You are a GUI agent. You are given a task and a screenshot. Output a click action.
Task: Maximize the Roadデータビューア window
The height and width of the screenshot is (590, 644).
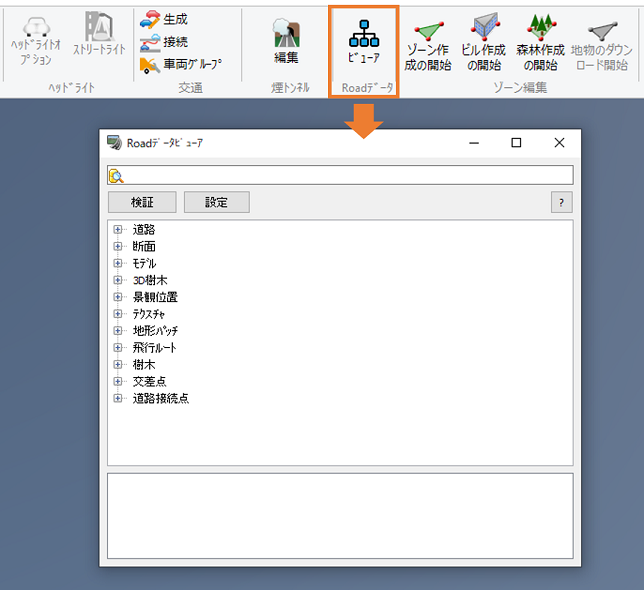tap(516, 142)
